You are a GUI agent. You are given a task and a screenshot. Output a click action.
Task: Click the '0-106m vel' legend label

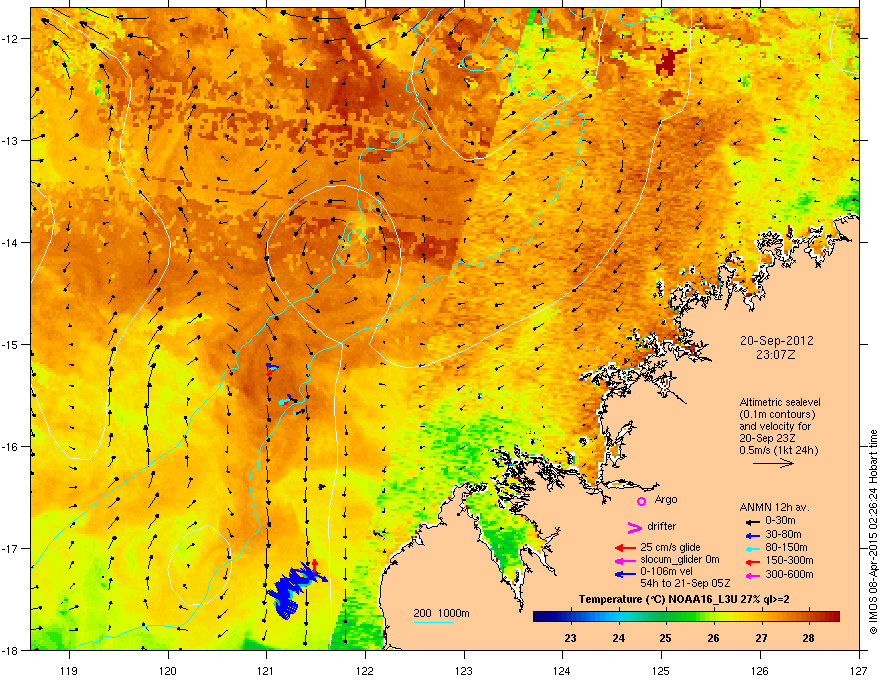(666, 572)
